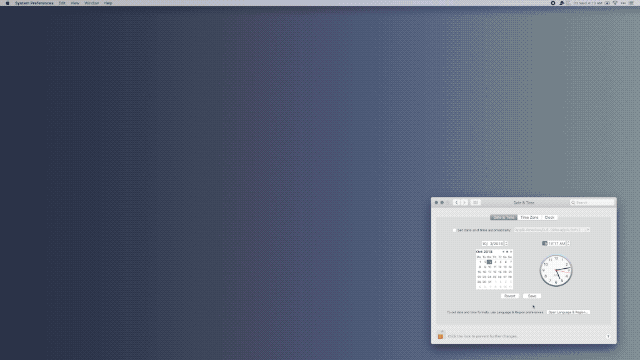Open the Help menu
640x360 pixels.
coord(108,3)
